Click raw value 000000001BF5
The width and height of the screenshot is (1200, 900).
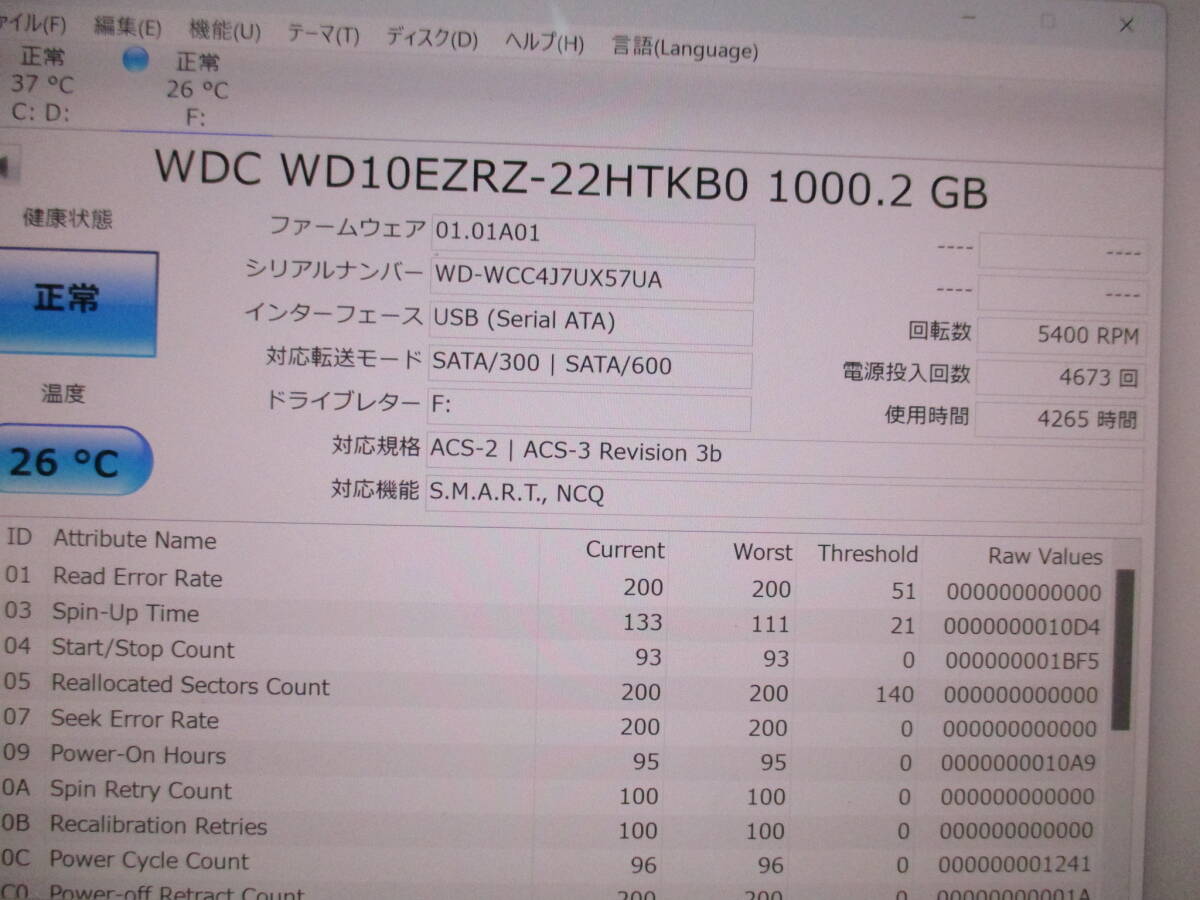pyautogui.click(x=1022, y=661)
